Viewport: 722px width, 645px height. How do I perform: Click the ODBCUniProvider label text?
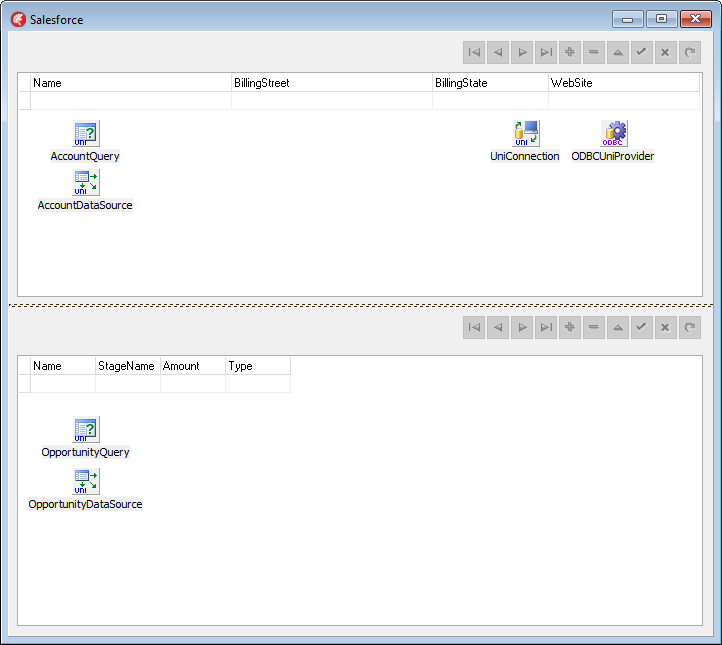(x=613, y=156)
